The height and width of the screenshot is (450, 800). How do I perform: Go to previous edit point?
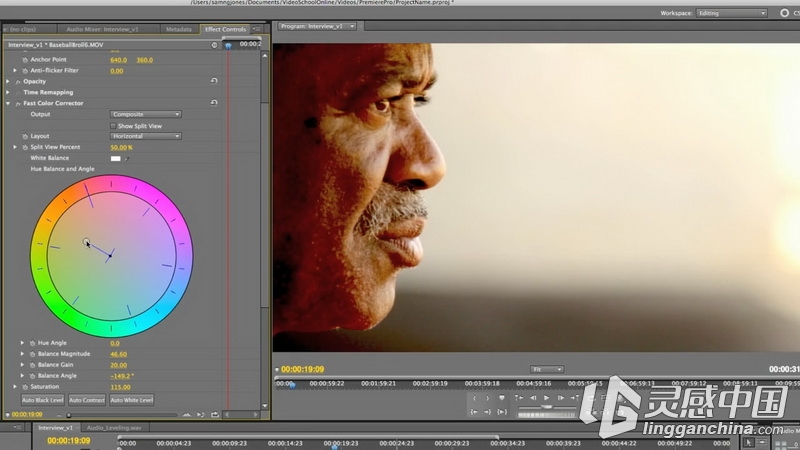(x=519, y=398)
